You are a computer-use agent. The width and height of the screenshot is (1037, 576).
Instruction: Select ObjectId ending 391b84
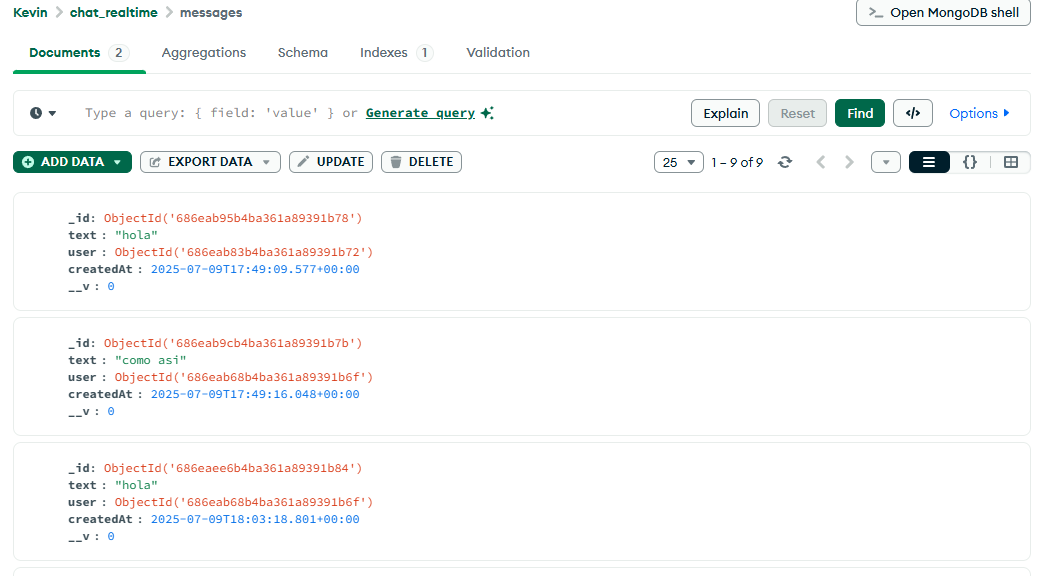tap(233, 468)
